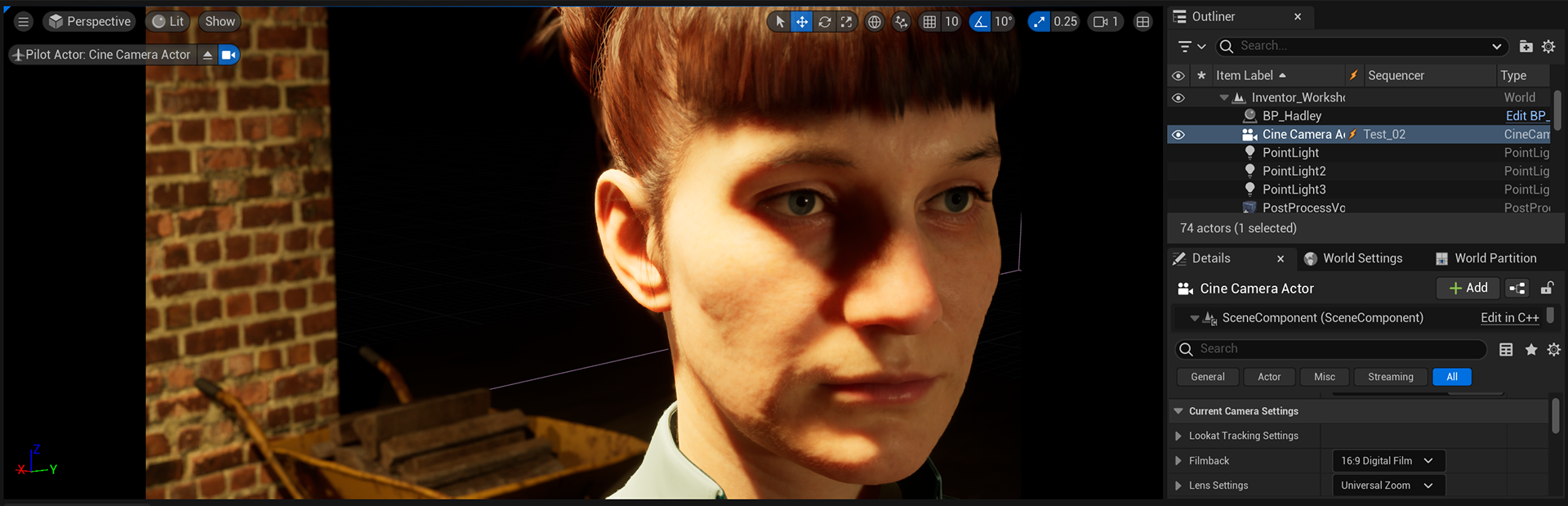This screenshot has width=1568, height=506.
Task: Toggle scale snapping
Action: pos(1039,22)
